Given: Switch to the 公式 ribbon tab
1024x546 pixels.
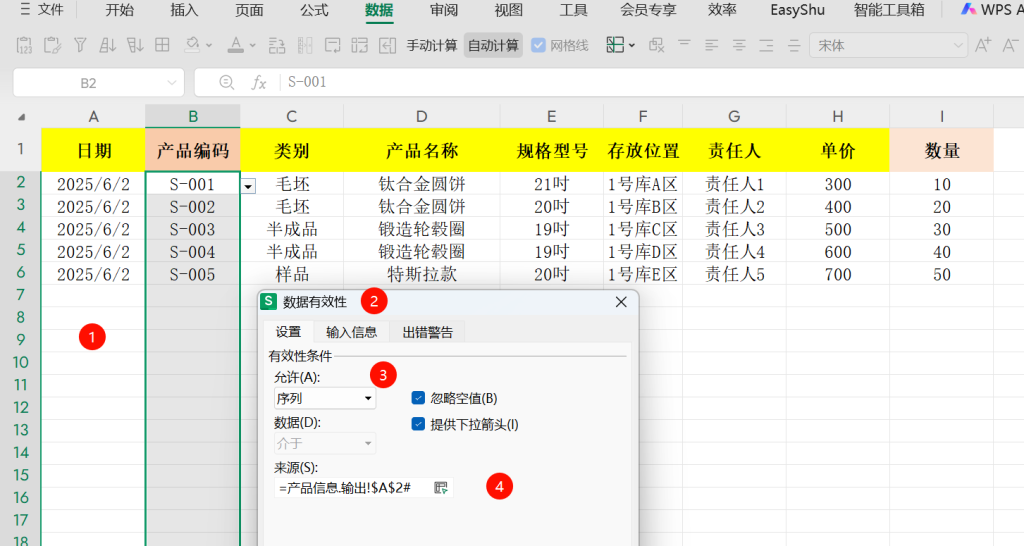Looking at the screenshot, I should (x=314, y=10).
